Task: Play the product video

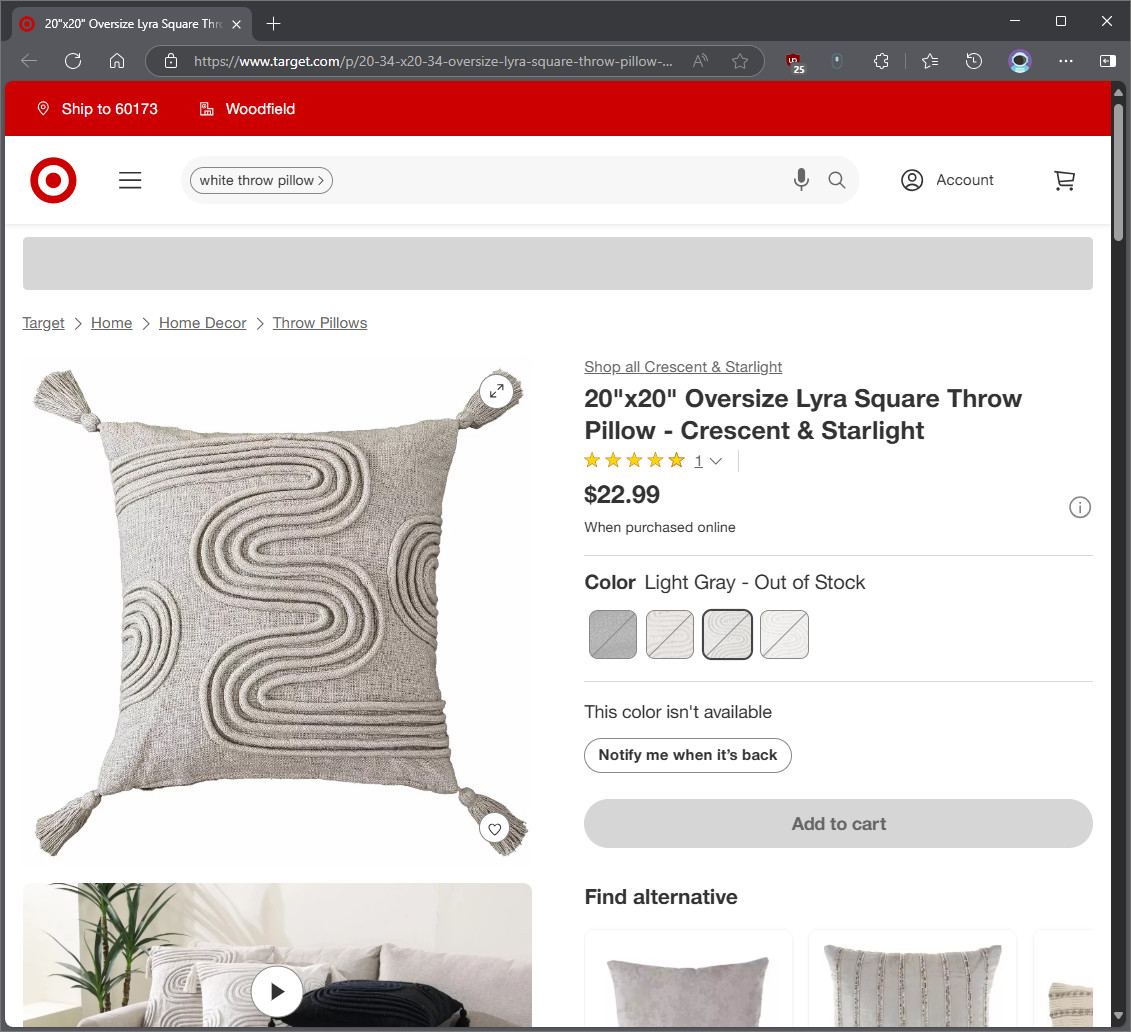Action: (277, 992)
